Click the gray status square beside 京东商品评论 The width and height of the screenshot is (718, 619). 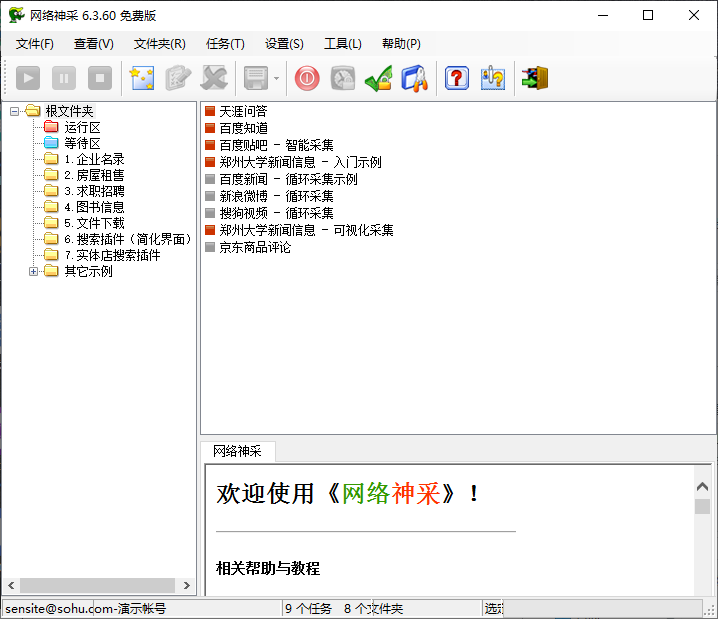pyautogui.click(x=210, y=247)
